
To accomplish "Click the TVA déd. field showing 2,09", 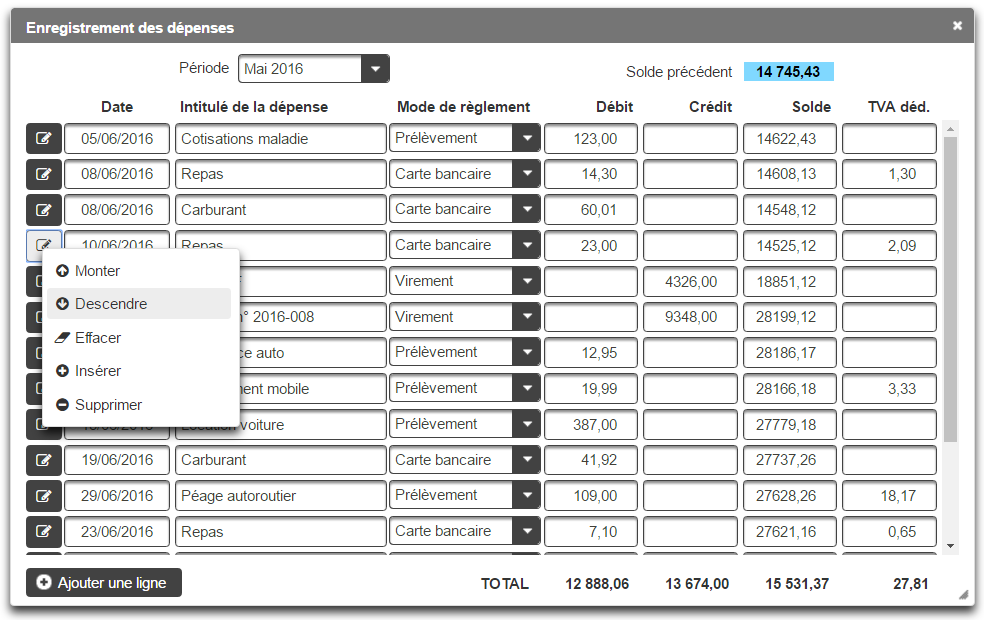I will click(x=889, y=245).
